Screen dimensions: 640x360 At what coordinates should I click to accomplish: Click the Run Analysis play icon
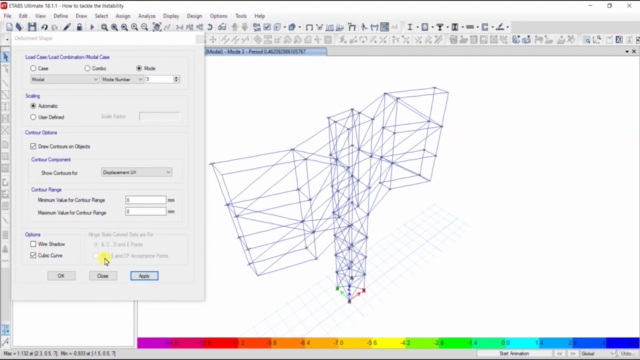(91, 27)
